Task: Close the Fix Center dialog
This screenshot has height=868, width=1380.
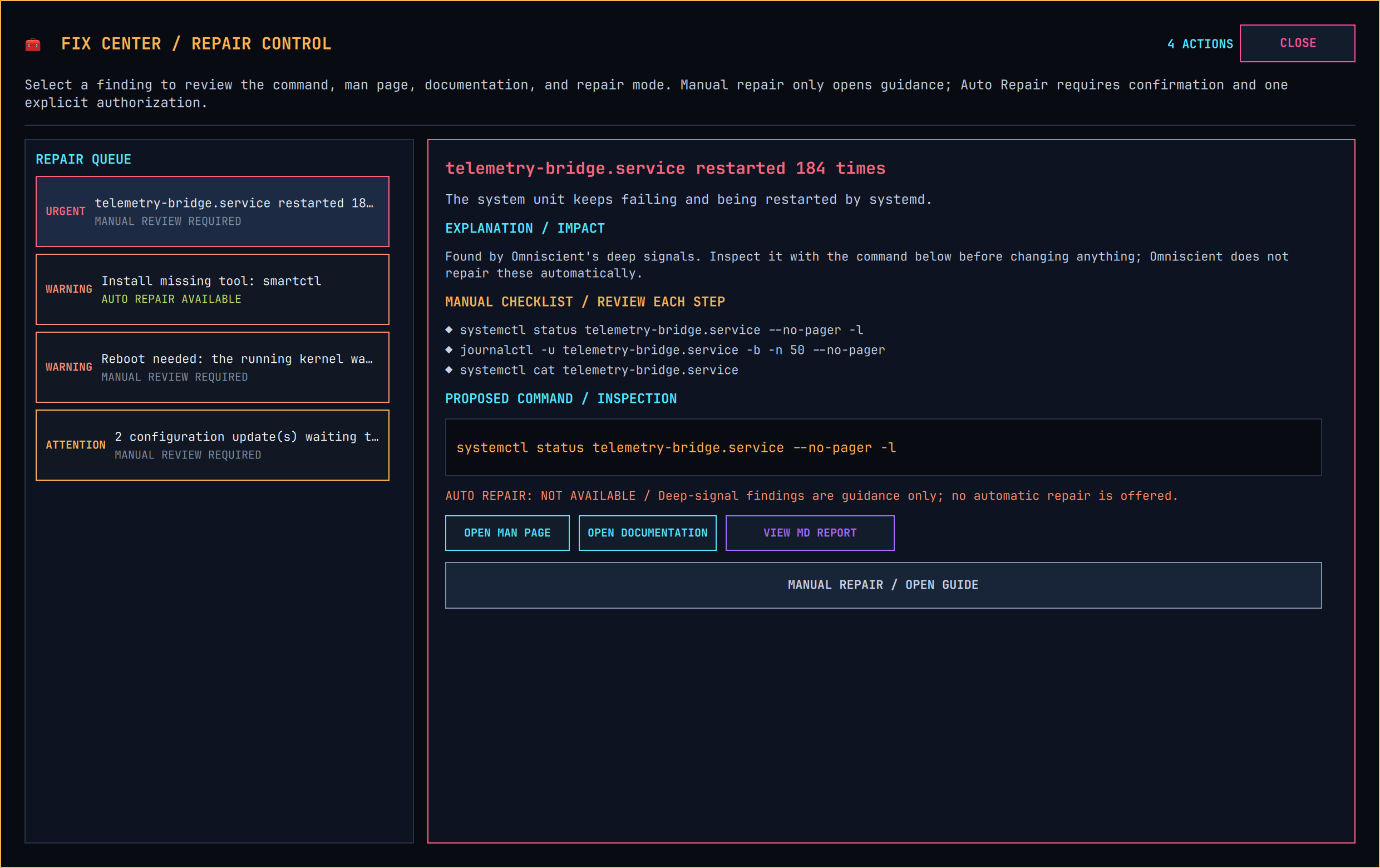Action: coord(1298,43)
